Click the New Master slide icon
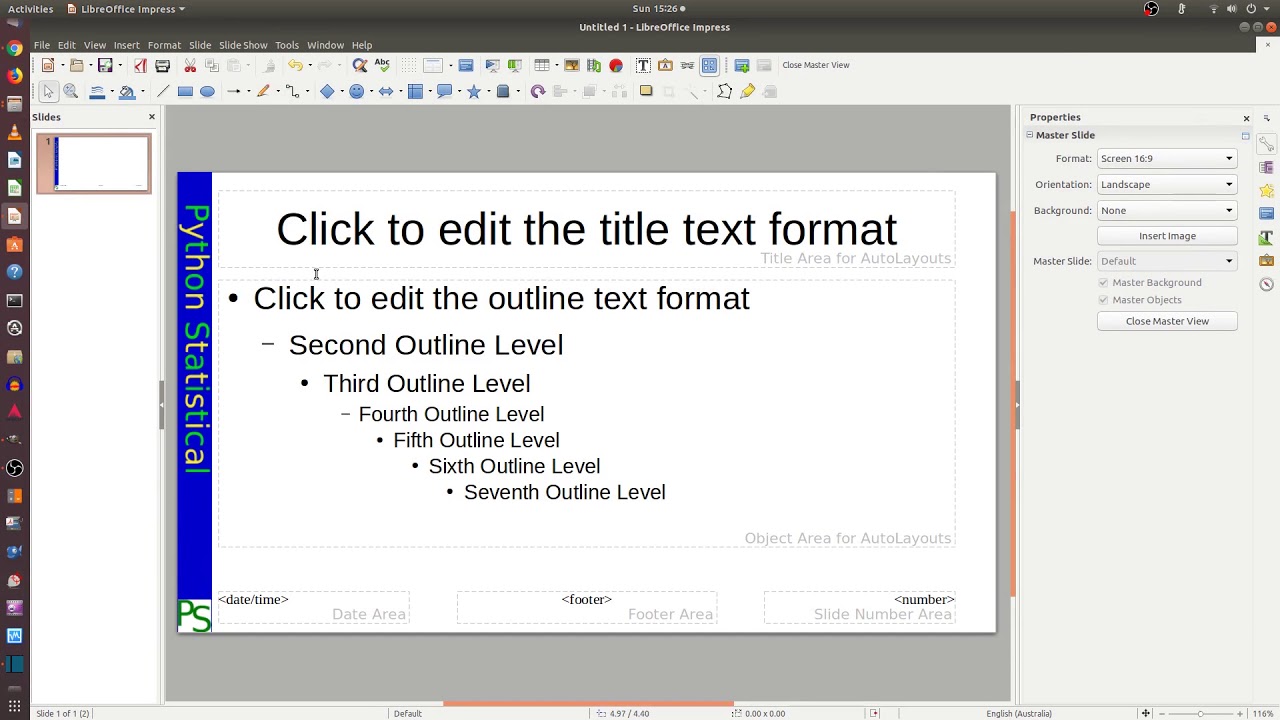The height and width of the screenshot is (720, 1280). point(742,65)
